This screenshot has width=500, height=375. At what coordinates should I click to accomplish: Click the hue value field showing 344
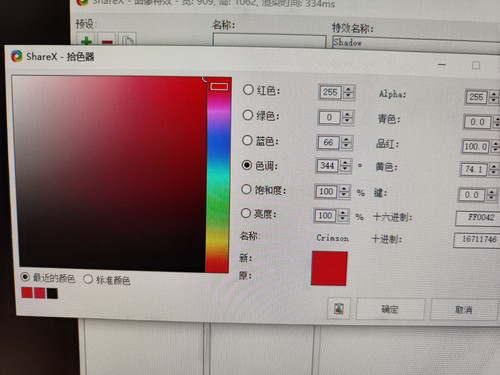tap(327, 166)
